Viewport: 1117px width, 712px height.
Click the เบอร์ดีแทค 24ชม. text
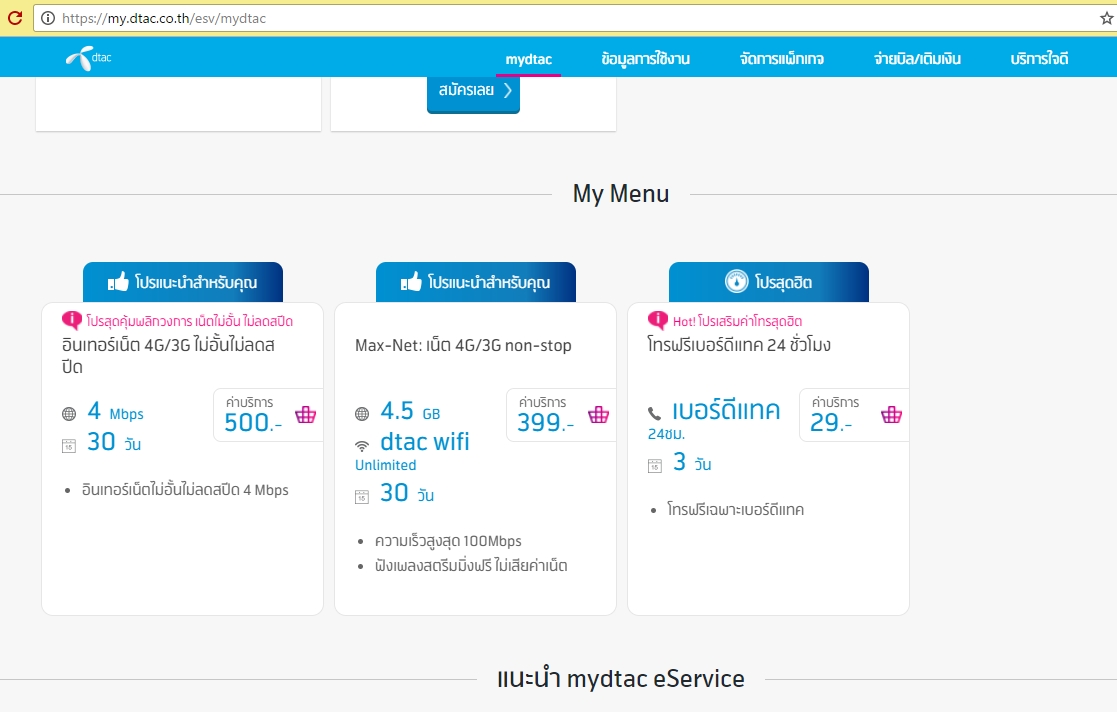(x=714, y=419)
